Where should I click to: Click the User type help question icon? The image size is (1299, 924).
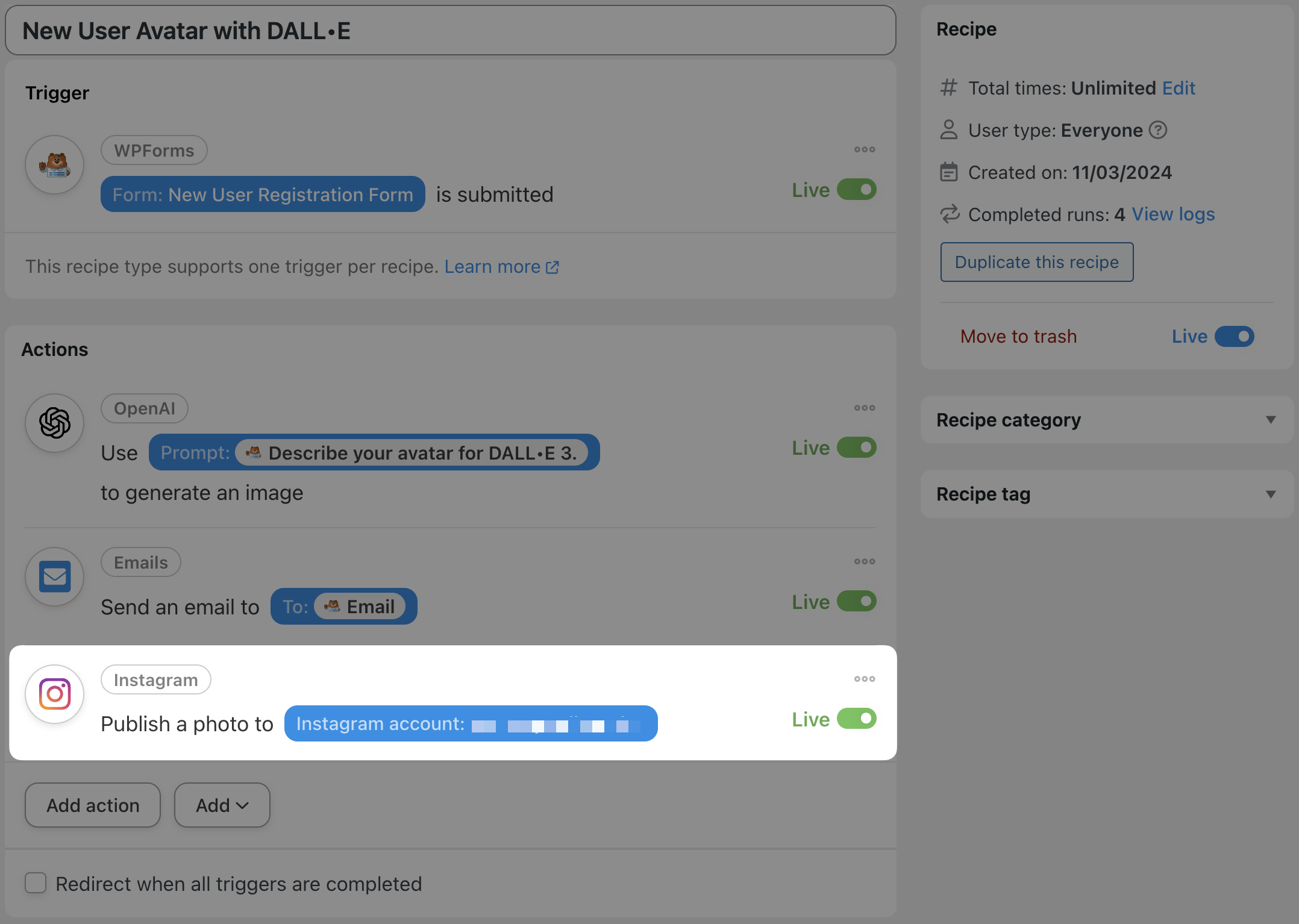(x=1158, y=130)
